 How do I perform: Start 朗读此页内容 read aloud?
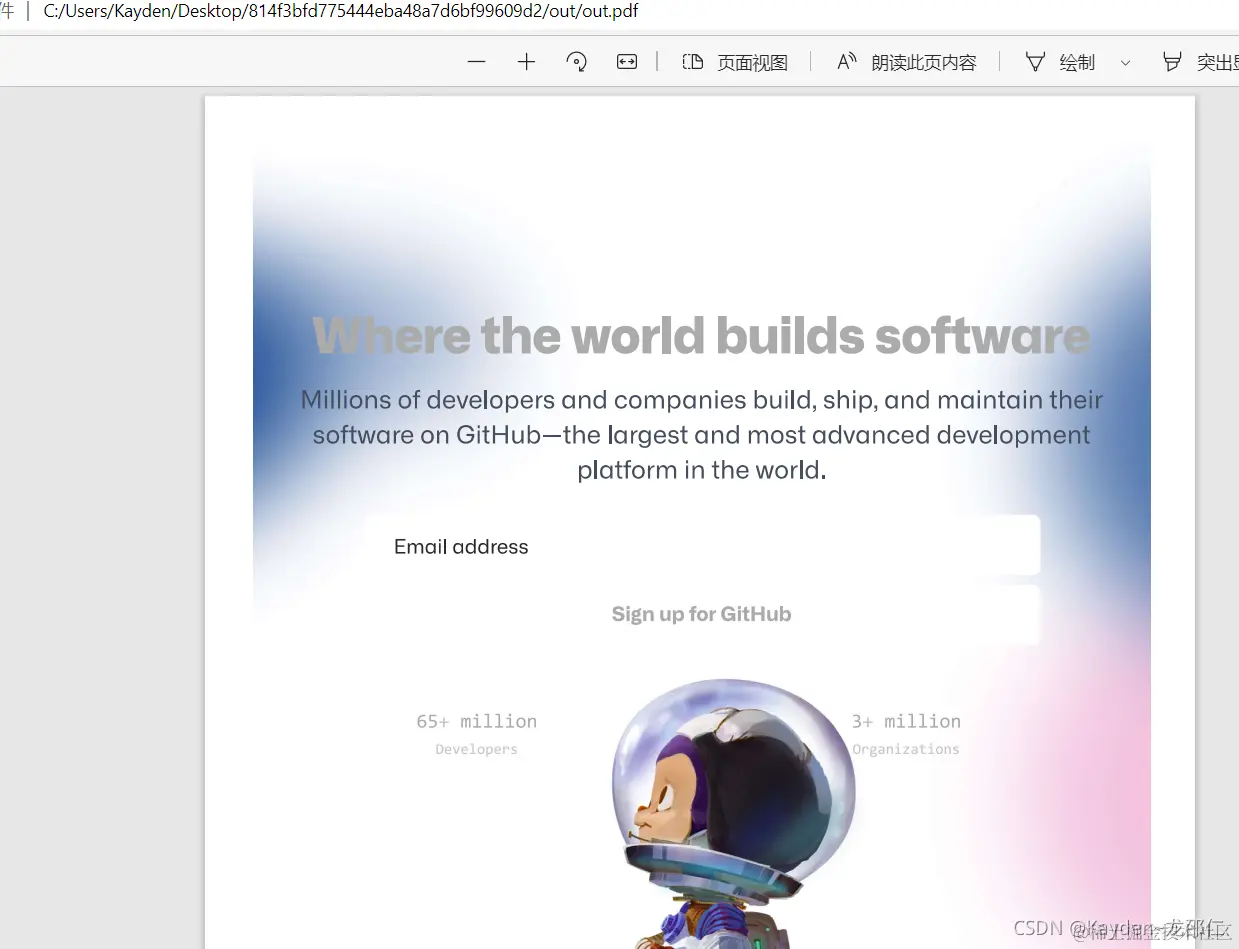point(906,62)
